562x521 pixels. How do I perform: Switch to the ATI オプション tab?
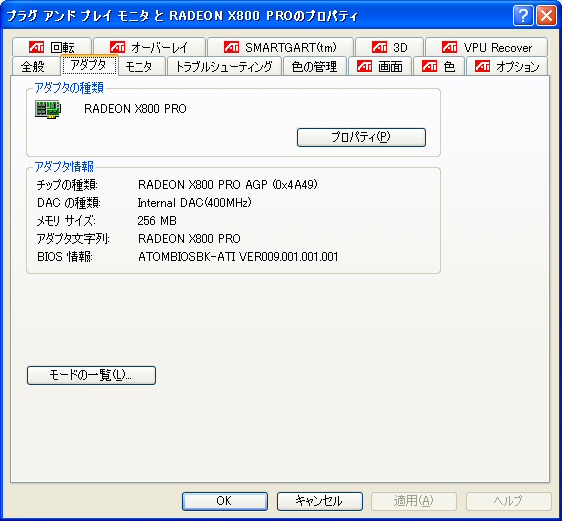click(x=507, y=66)
